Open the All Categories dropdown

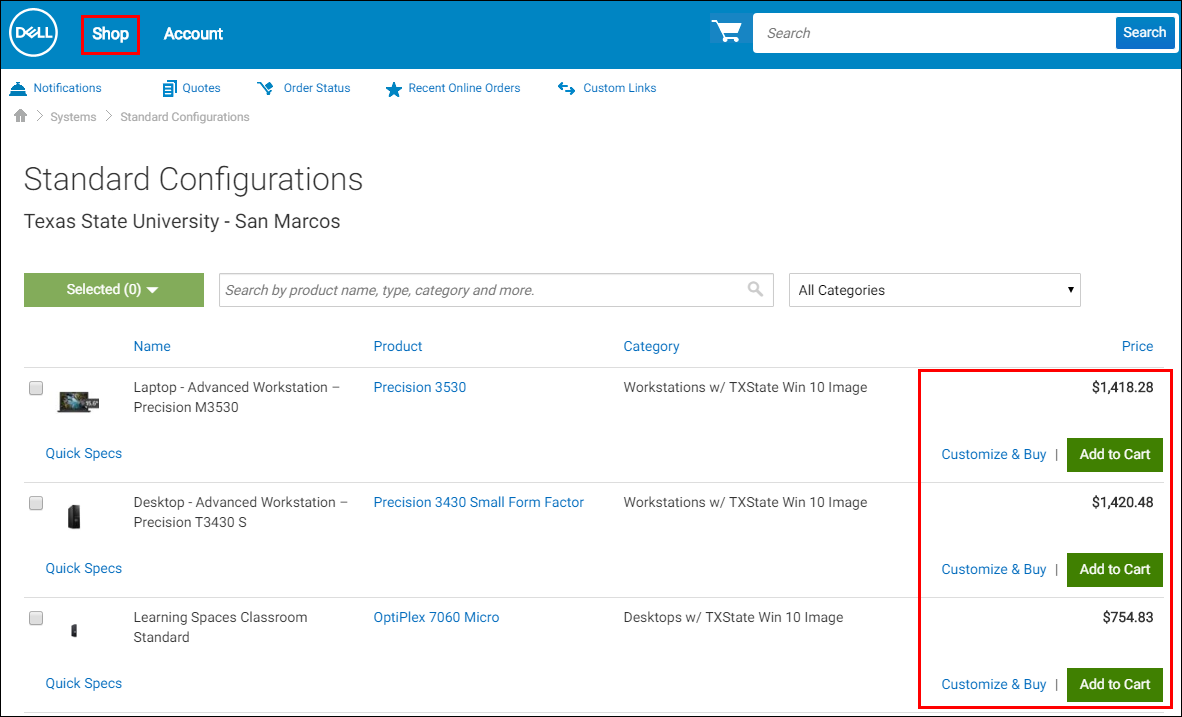(935, 290)
